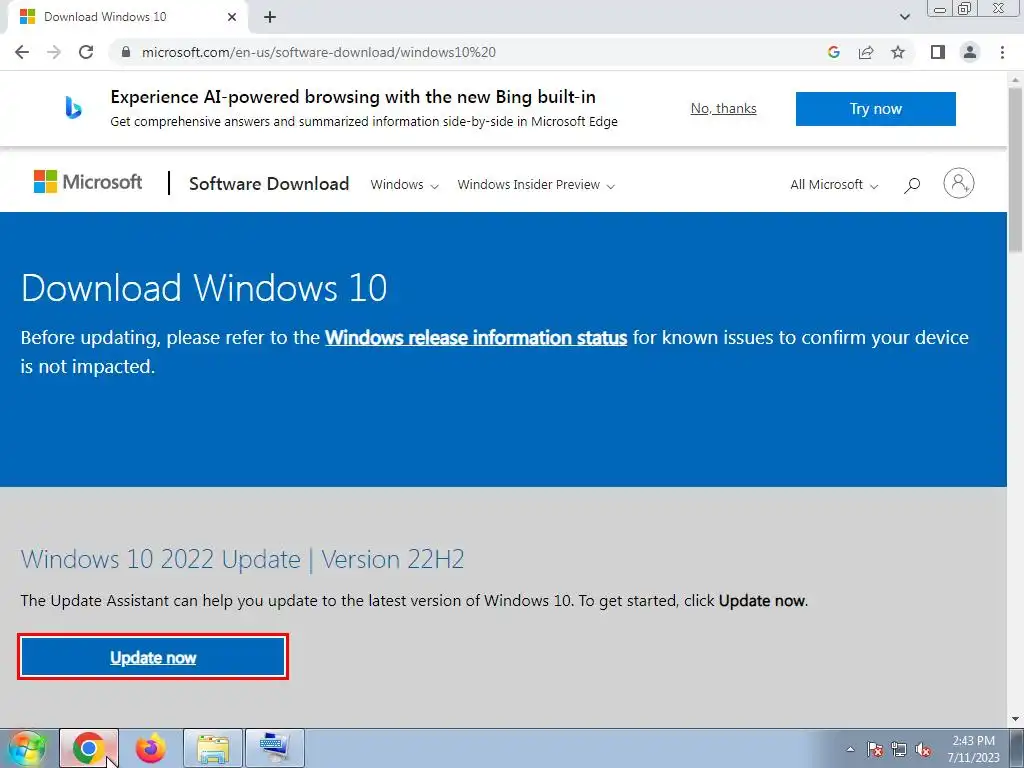The image size is (1024, 768).
Task: Expand the Windows menu dropdown
Action: (x=404, y=185)
